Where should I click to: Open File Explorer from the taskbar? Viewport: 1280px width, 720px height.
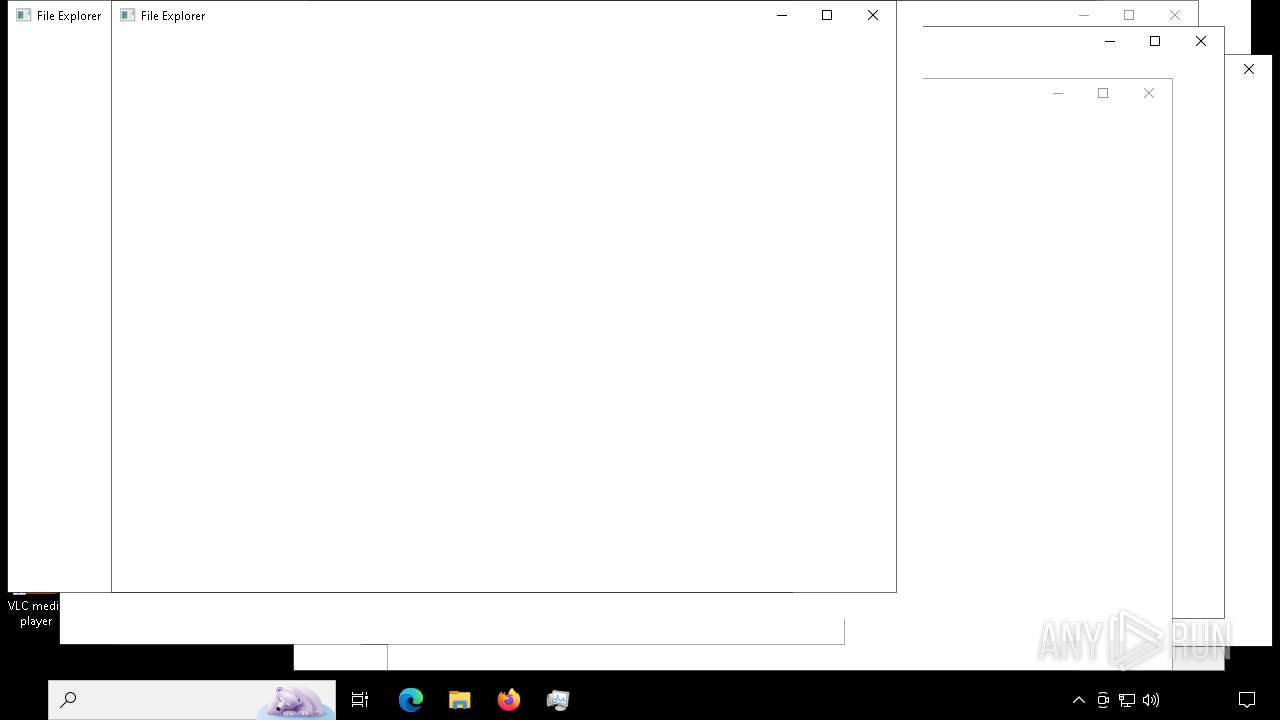point(460,700)
